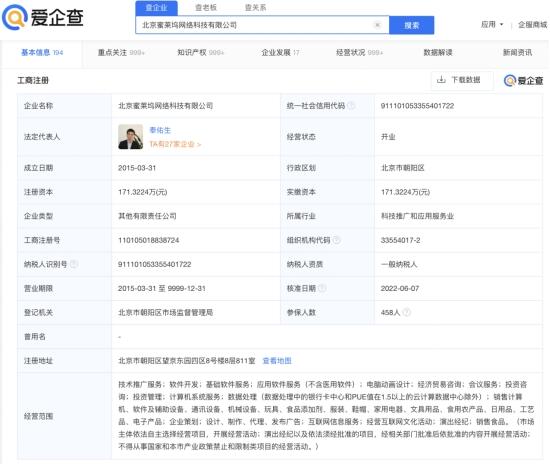Select the 登记机关 value 北京市朝阳区市场监督管理局
The height and width of the screenshot is (464, 550).
(166, 312)
